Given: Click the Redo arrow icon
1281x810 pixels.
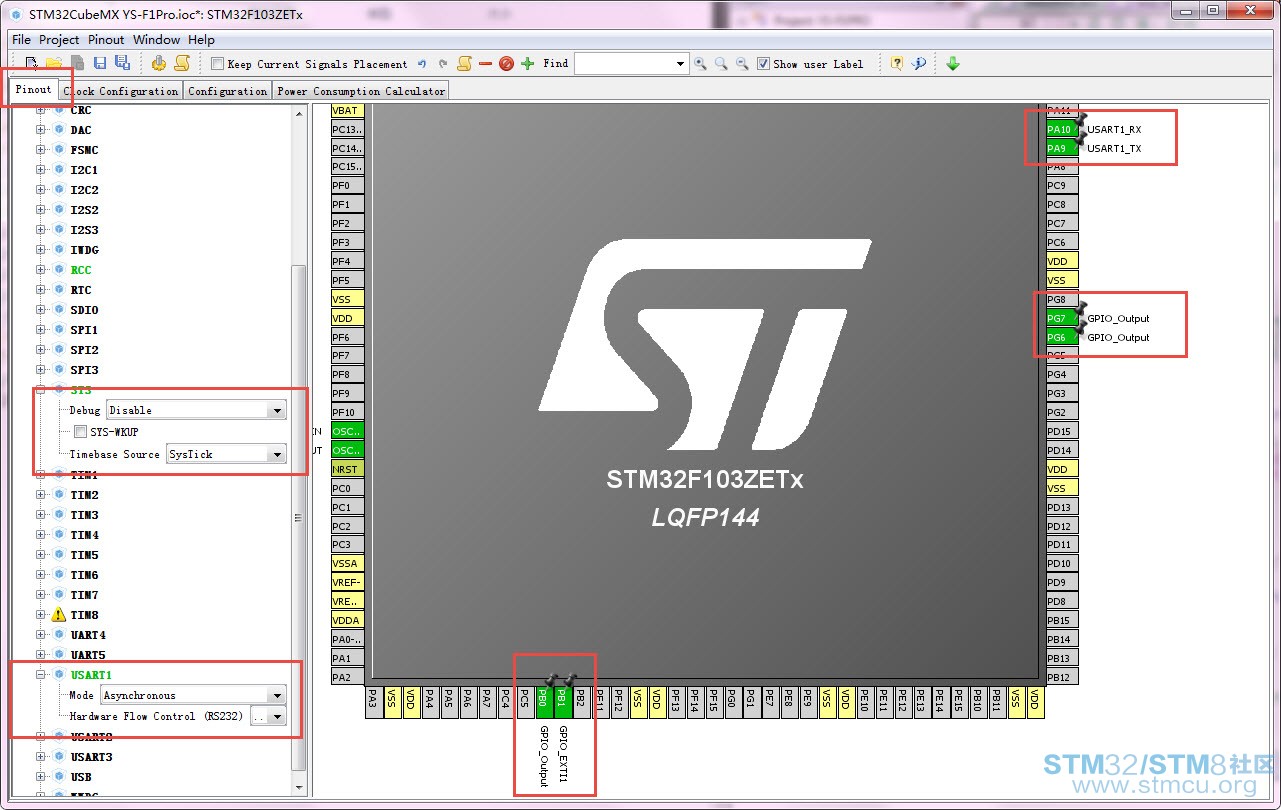Looking at the screenshot, I should click(443, 64).
